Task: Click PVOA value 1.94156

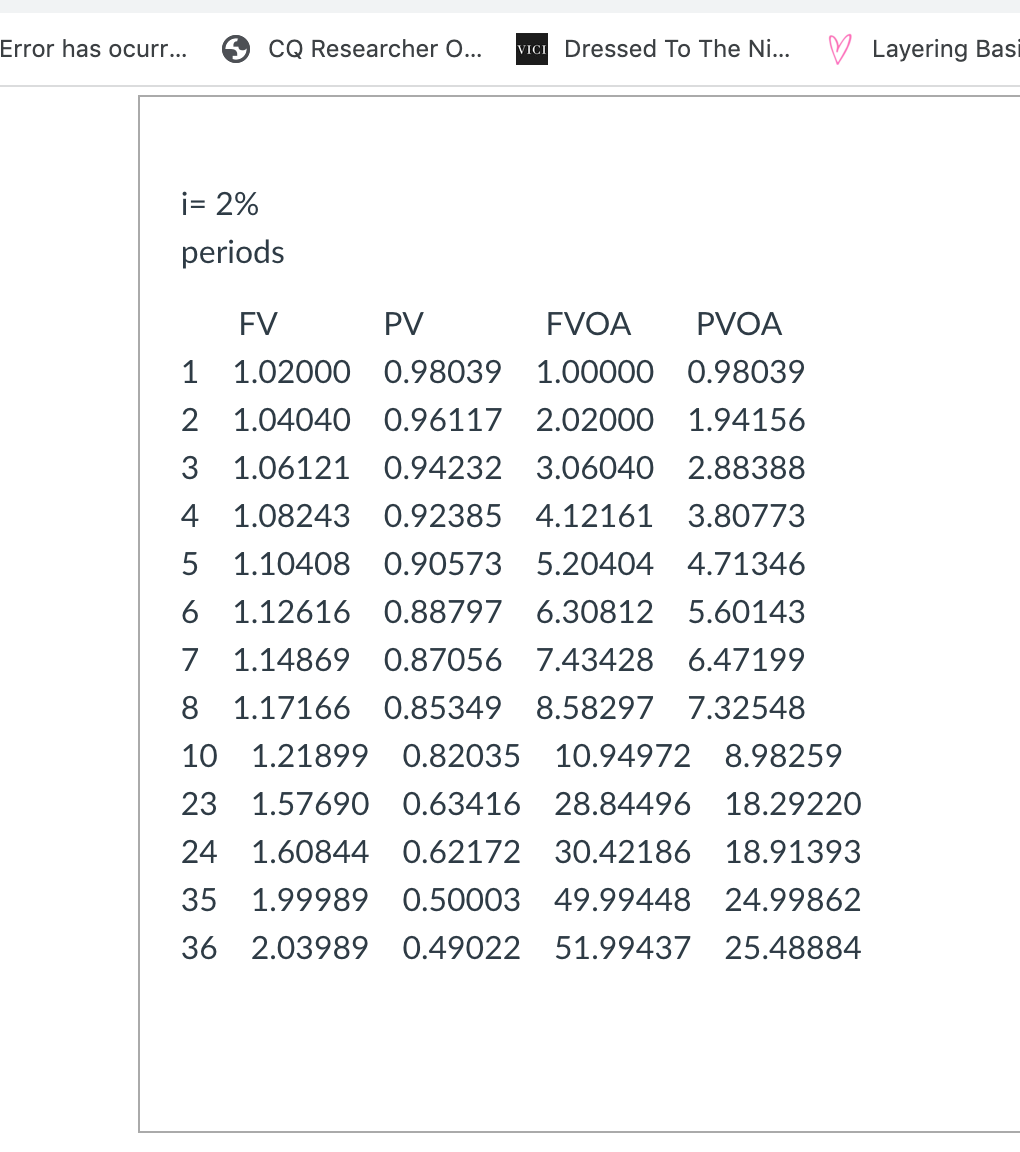Action: pyautogui.click(x=746, y=420)
